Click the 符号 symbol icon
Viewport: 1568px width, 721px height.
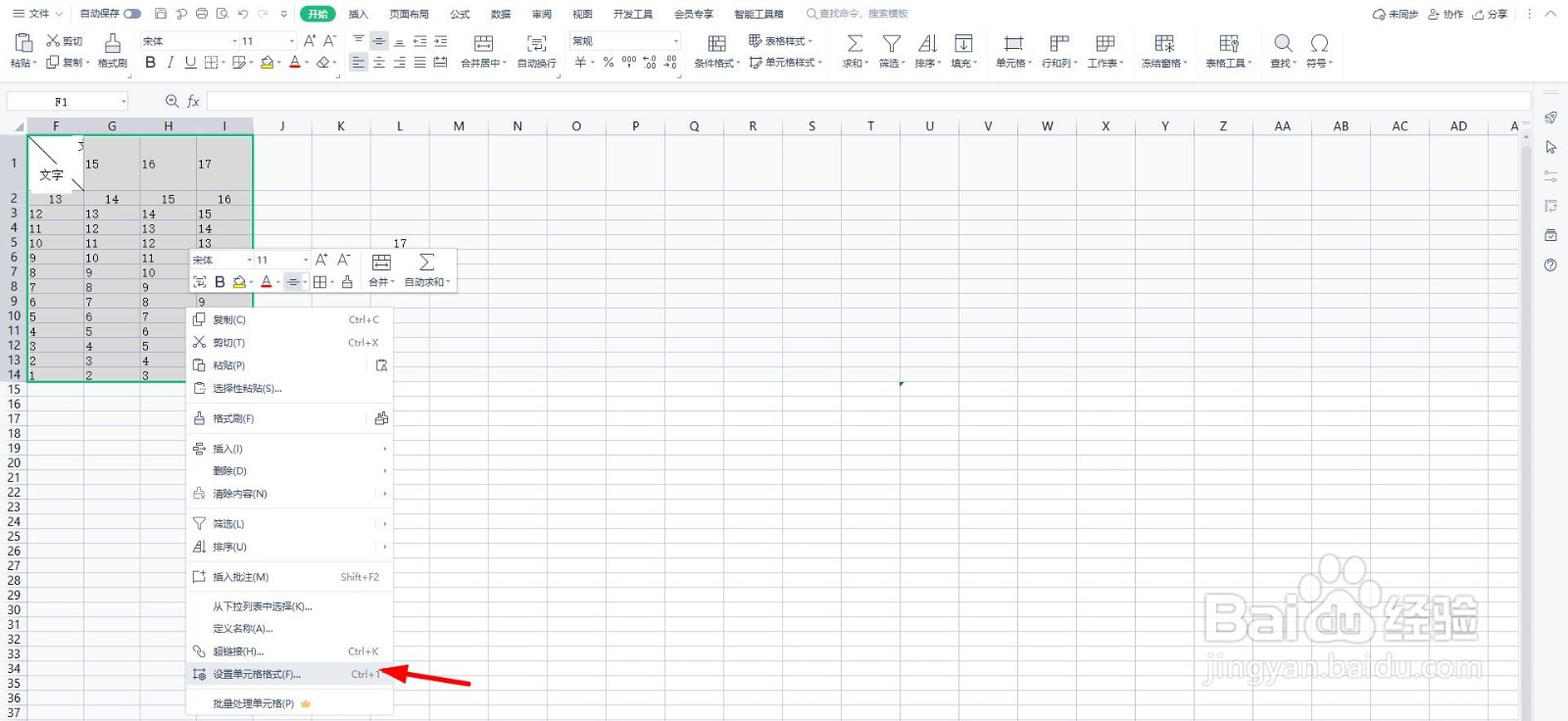pyautogui.click(x=1319, y=43)
